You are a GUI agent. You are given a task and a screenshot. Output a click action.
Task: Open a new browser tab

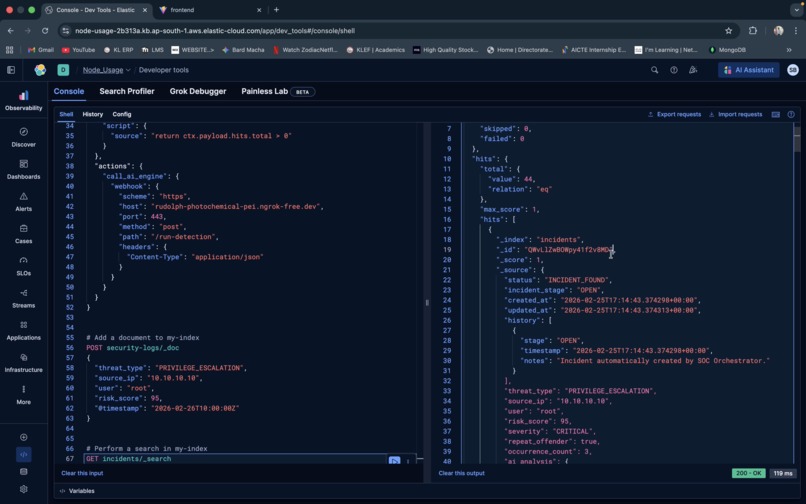[276, 10]
